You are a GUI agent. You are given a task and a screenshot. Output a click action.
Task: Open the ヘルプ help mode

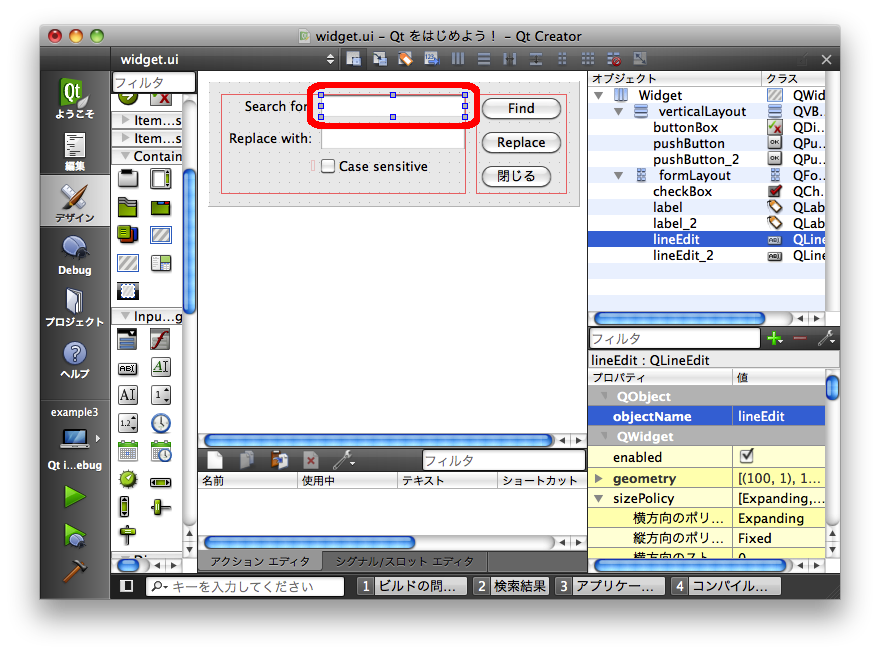74,358
